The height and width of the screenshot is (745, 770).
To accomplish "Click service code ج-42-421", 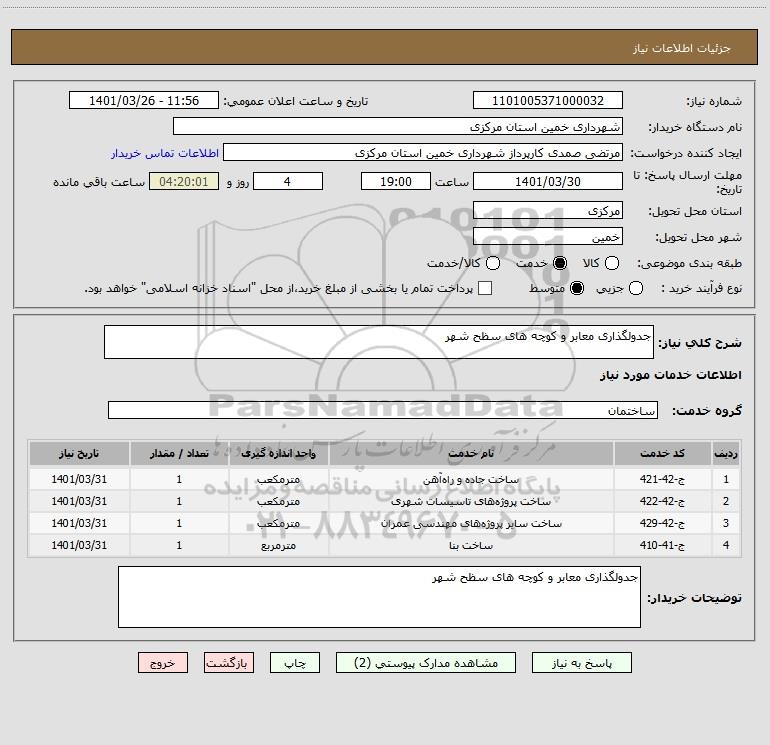I will (662, 479).
